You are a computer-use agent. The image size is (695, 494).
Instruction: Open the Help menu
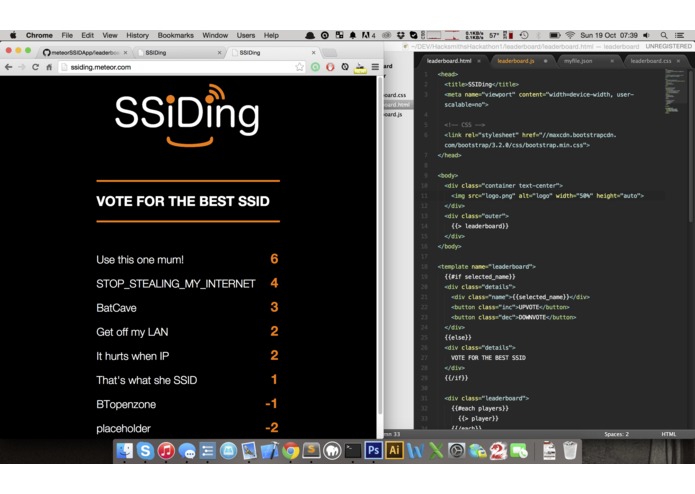point(271,35)
